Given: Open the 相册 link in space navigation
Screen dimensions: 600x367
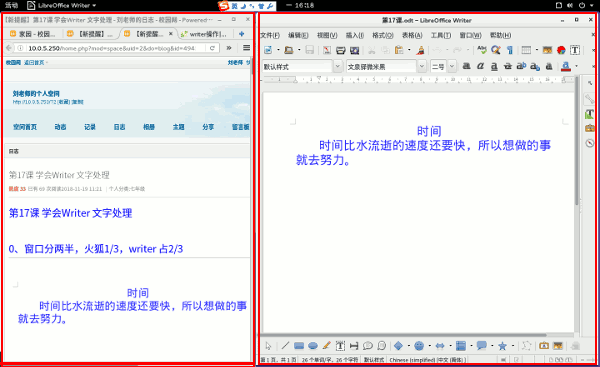Looking at the screenshot, I should click(149, 127).
